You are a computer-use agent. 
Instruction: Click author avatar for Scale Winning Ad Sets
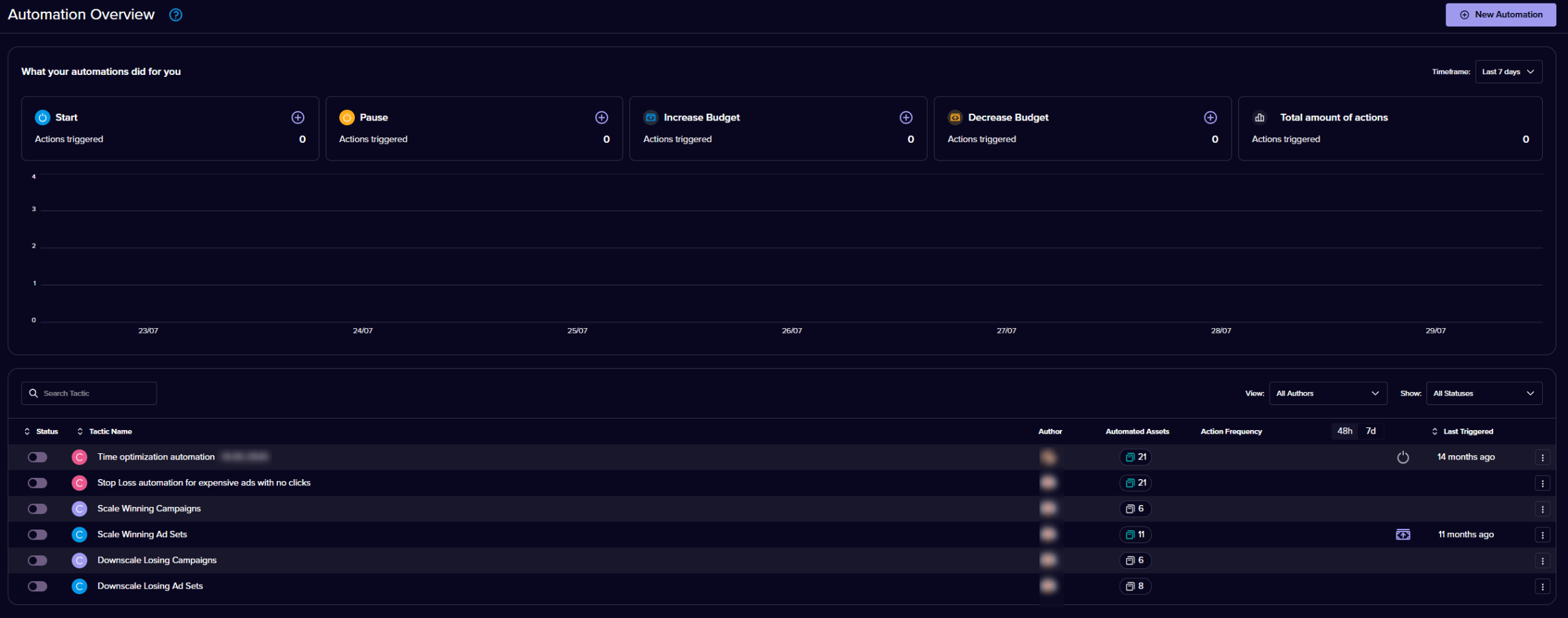1049,535
